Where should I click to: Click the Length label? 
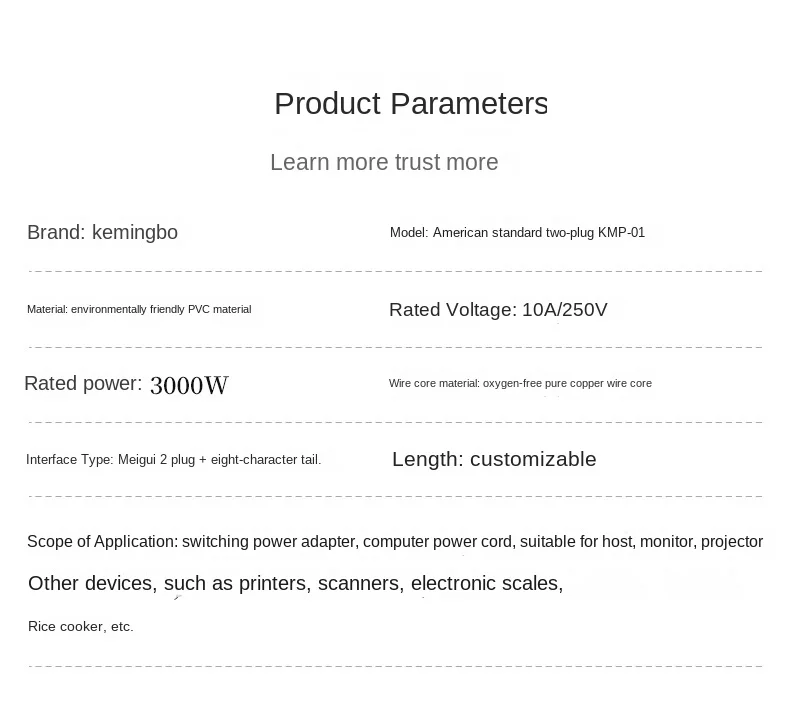(427, 460)
